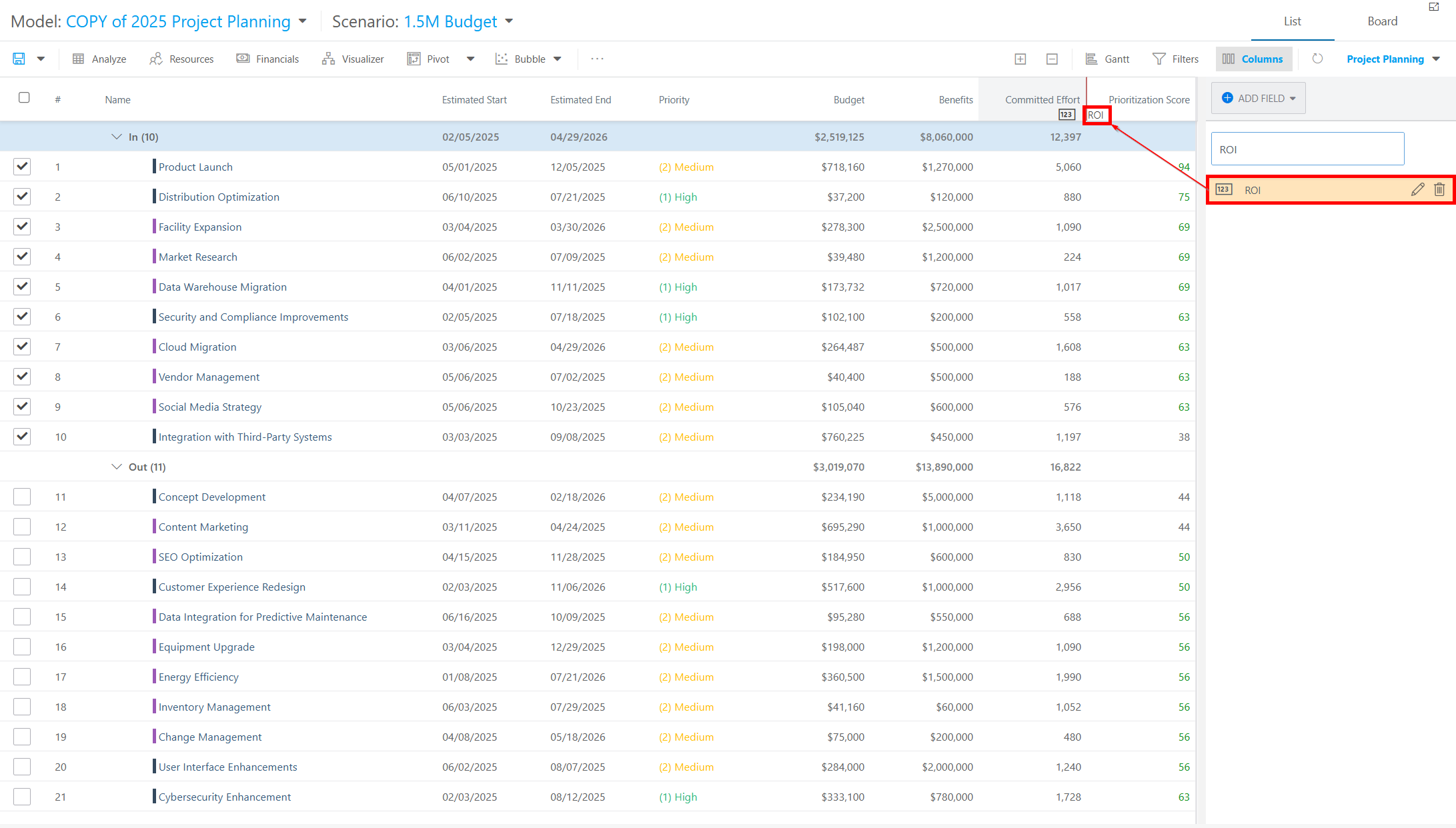This screenshot has width=1456, height=828.
Task: Switch to Gantt view
Action: point(1107,59)
